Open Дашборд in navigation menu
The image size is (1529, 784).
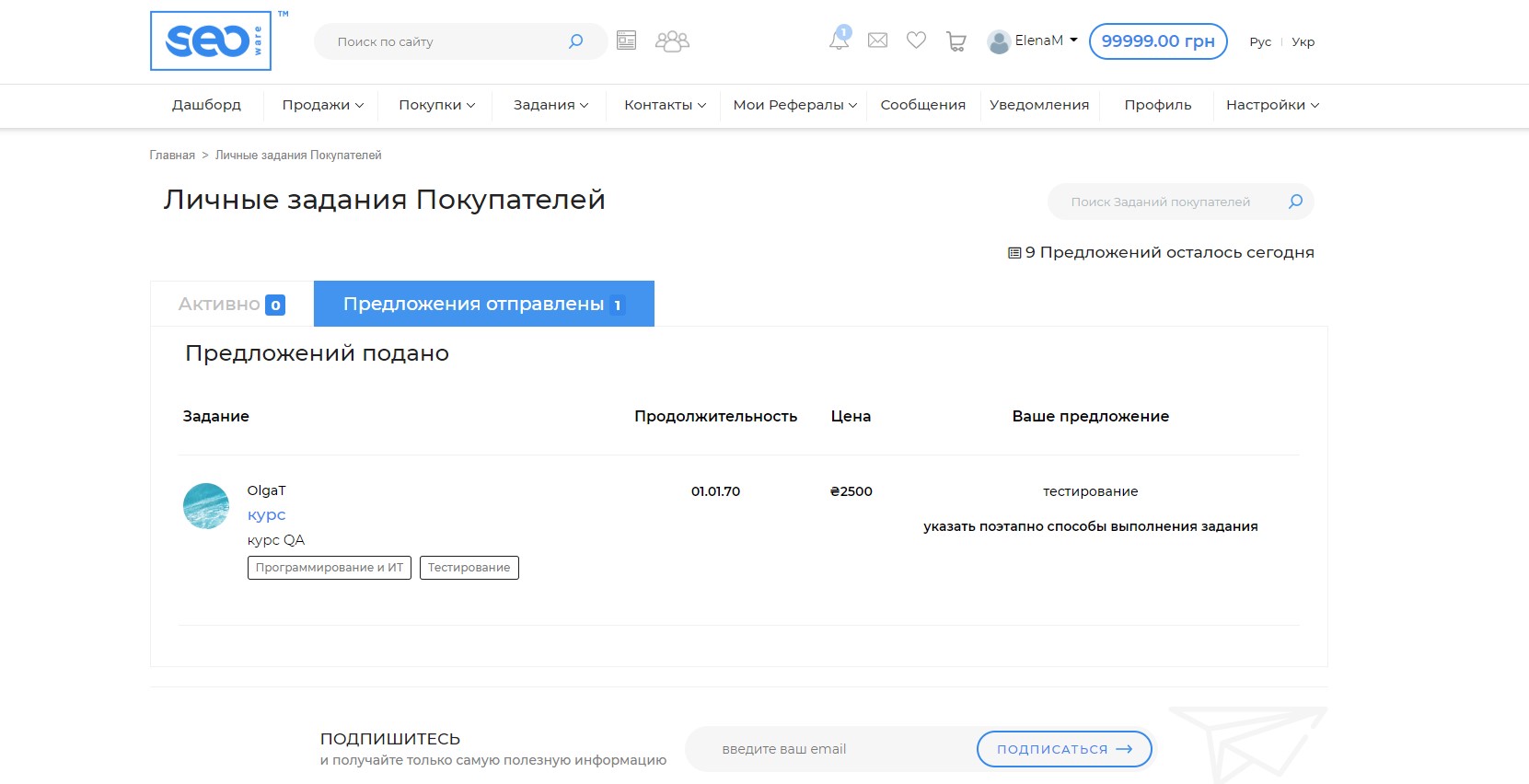pos(206,105)
